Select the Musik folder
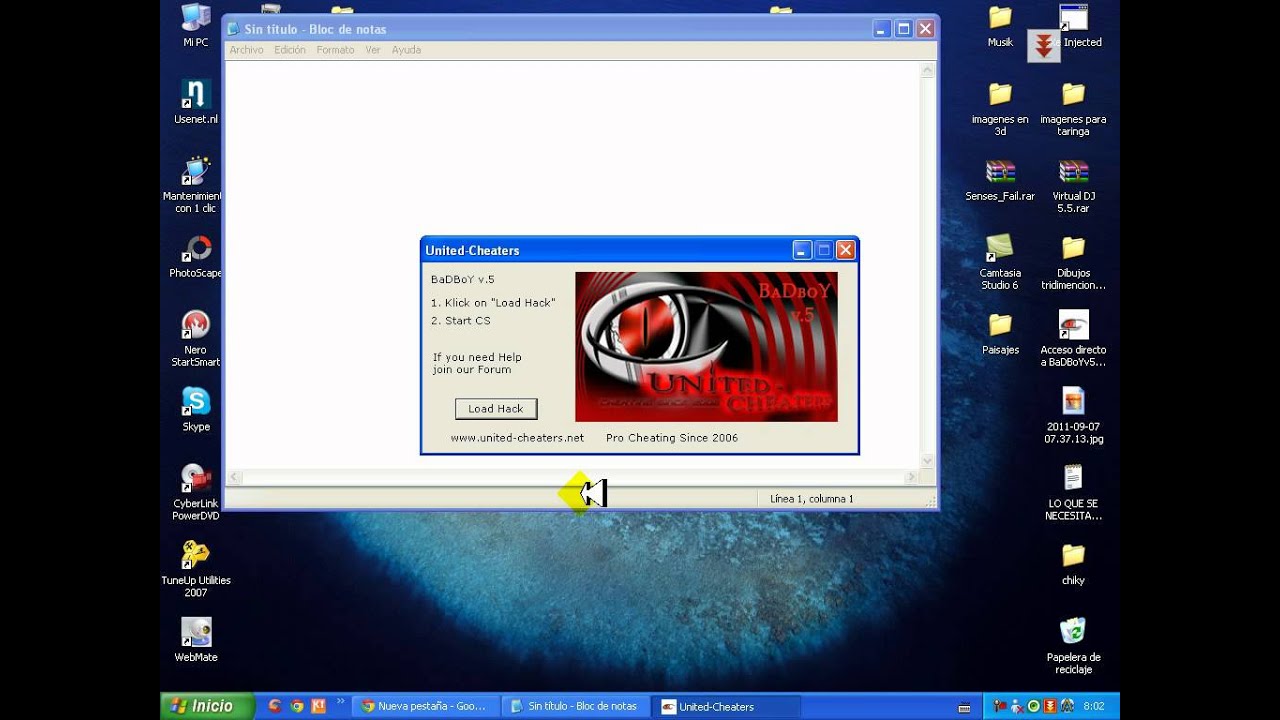The width and height of the screenshot is (1280, 720). coord(1000,27)
